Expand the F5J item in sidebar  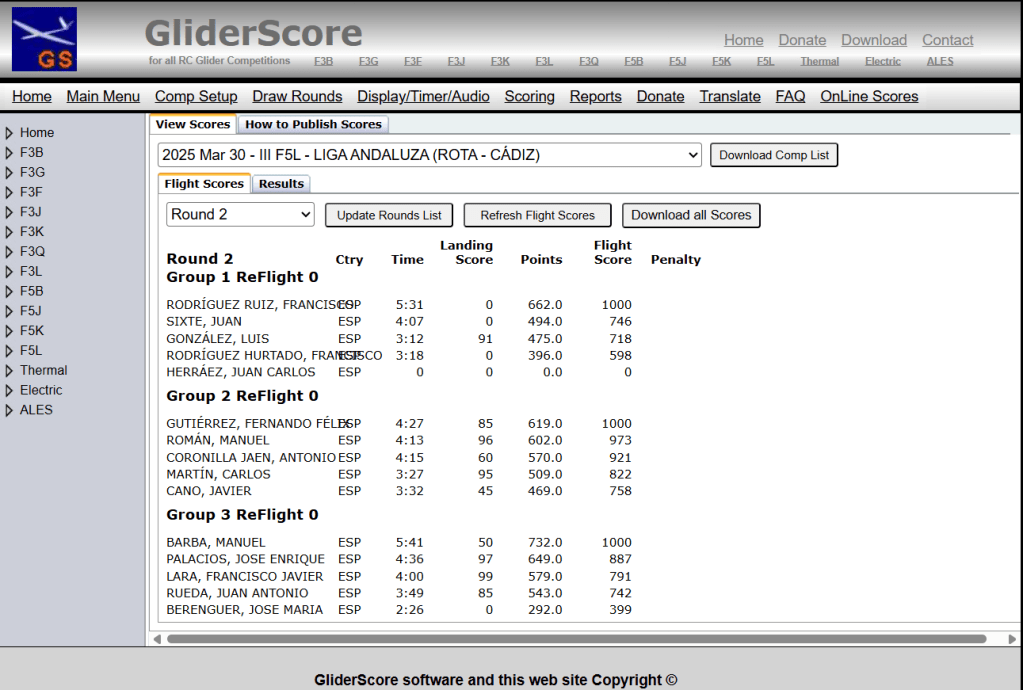(9, 311)
